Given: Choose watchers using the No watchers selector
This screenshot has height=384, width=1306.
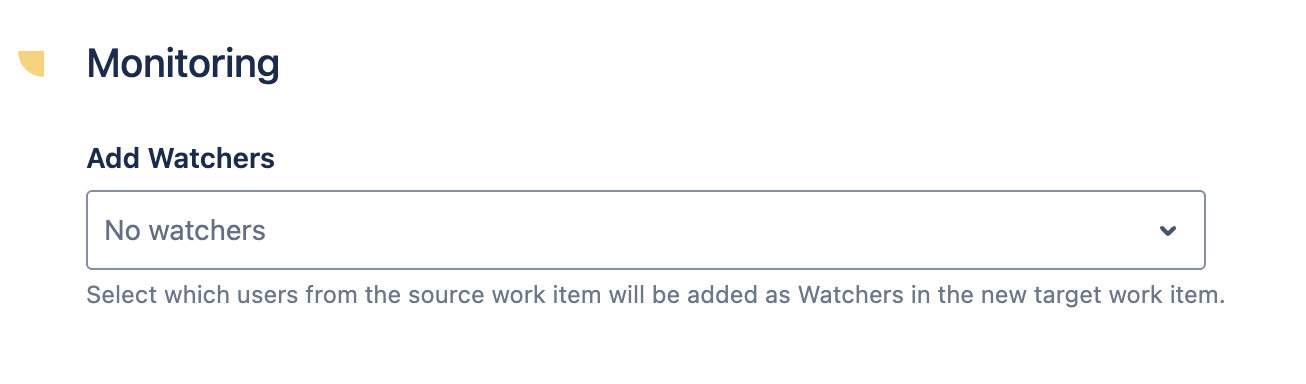Looking at the screenshot, I should (646, 230).
